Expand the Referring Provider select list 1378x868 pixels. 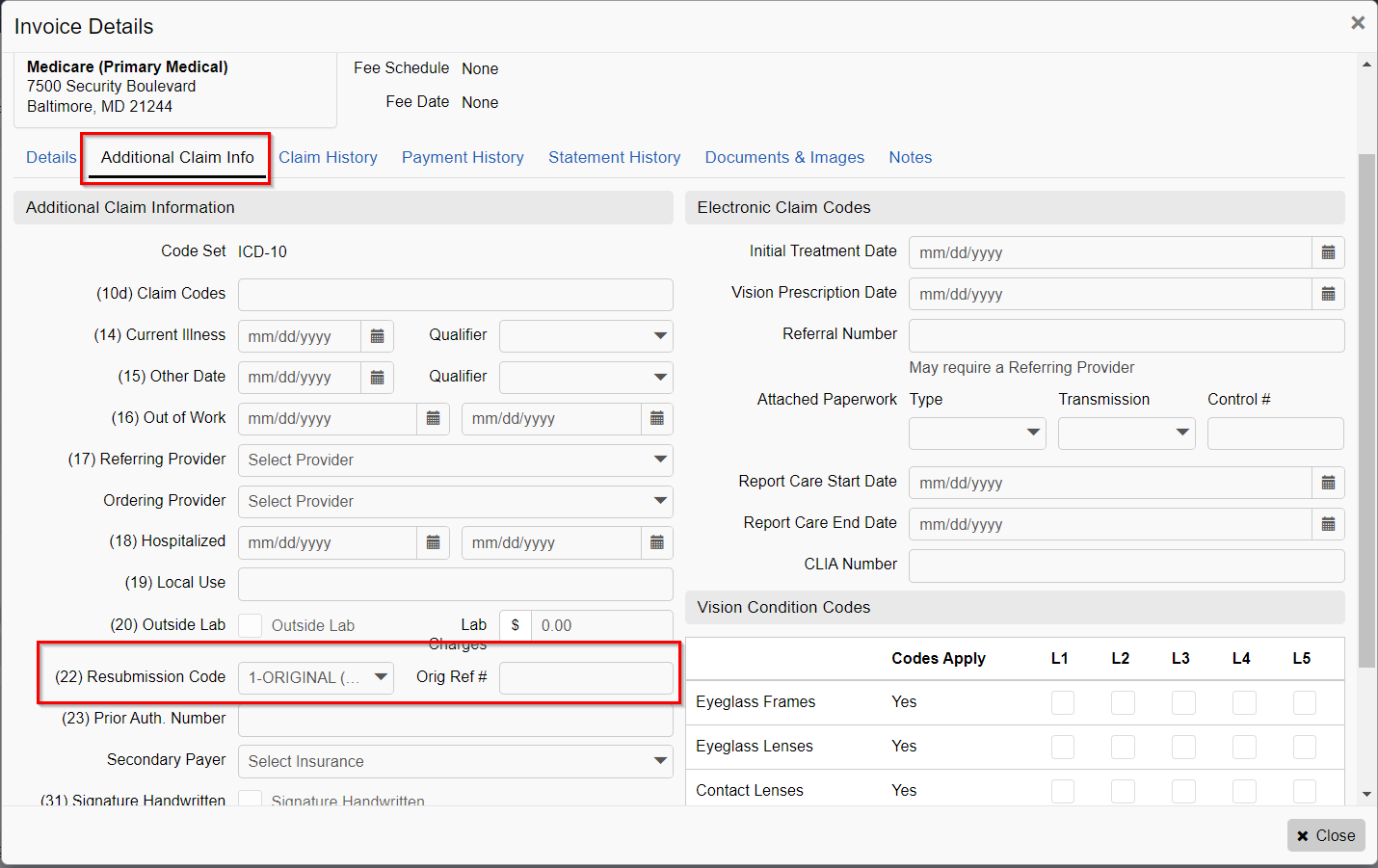coord(455,460)
